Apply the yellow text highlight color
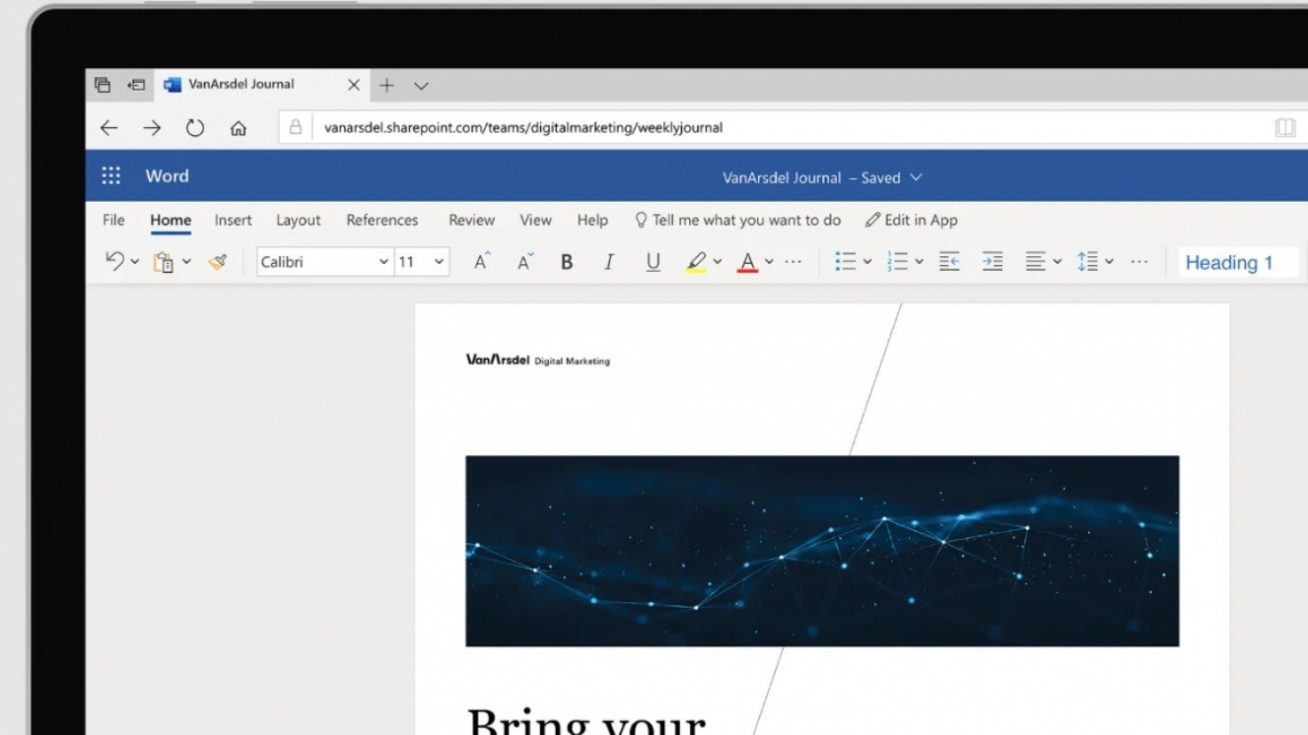The image size is (1308, 735). pyautogui.click(x=696, y=262)
